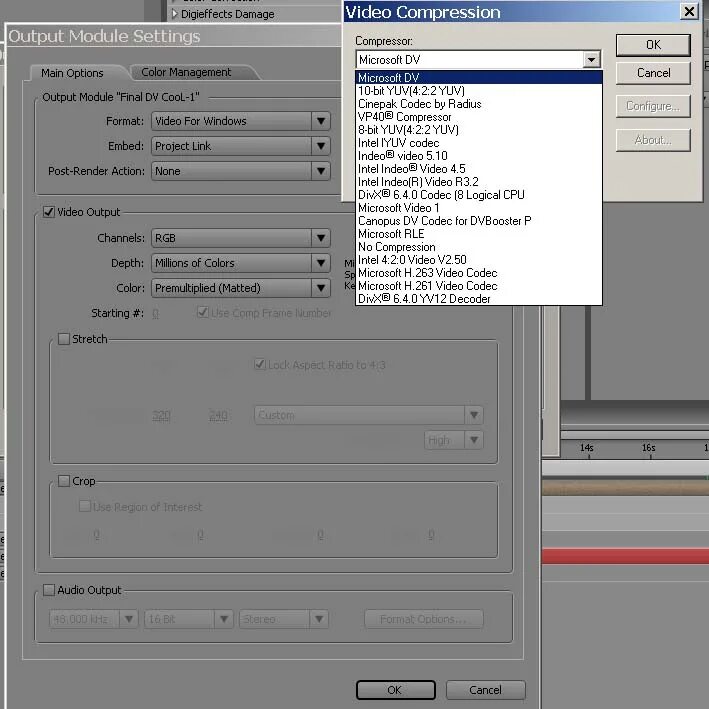Select Microsoft DV in compressor list
Viewport: 709px width, 709px height.
tap(479, 78)
